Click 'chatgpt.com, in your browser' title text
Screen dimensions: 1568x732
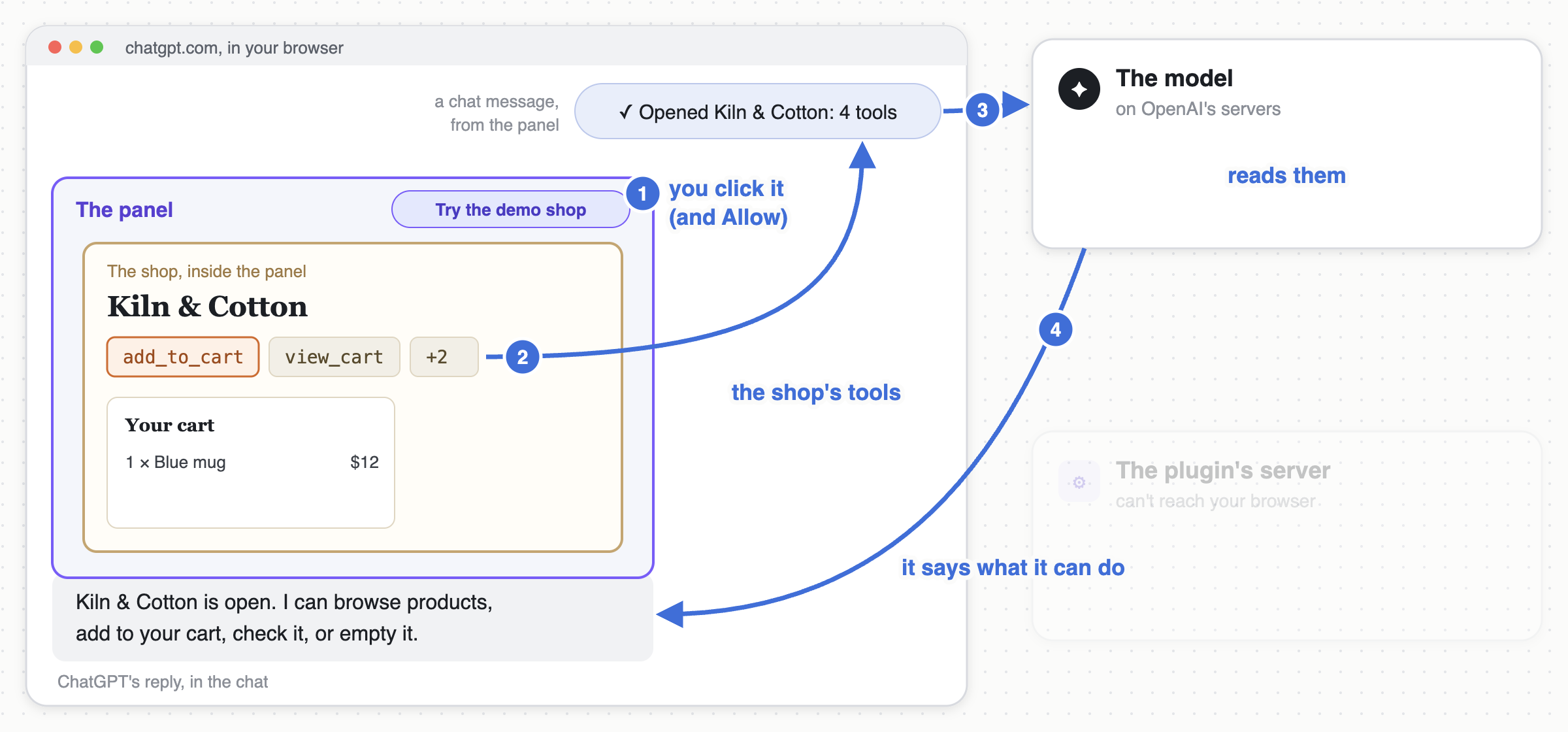point(234,48)
